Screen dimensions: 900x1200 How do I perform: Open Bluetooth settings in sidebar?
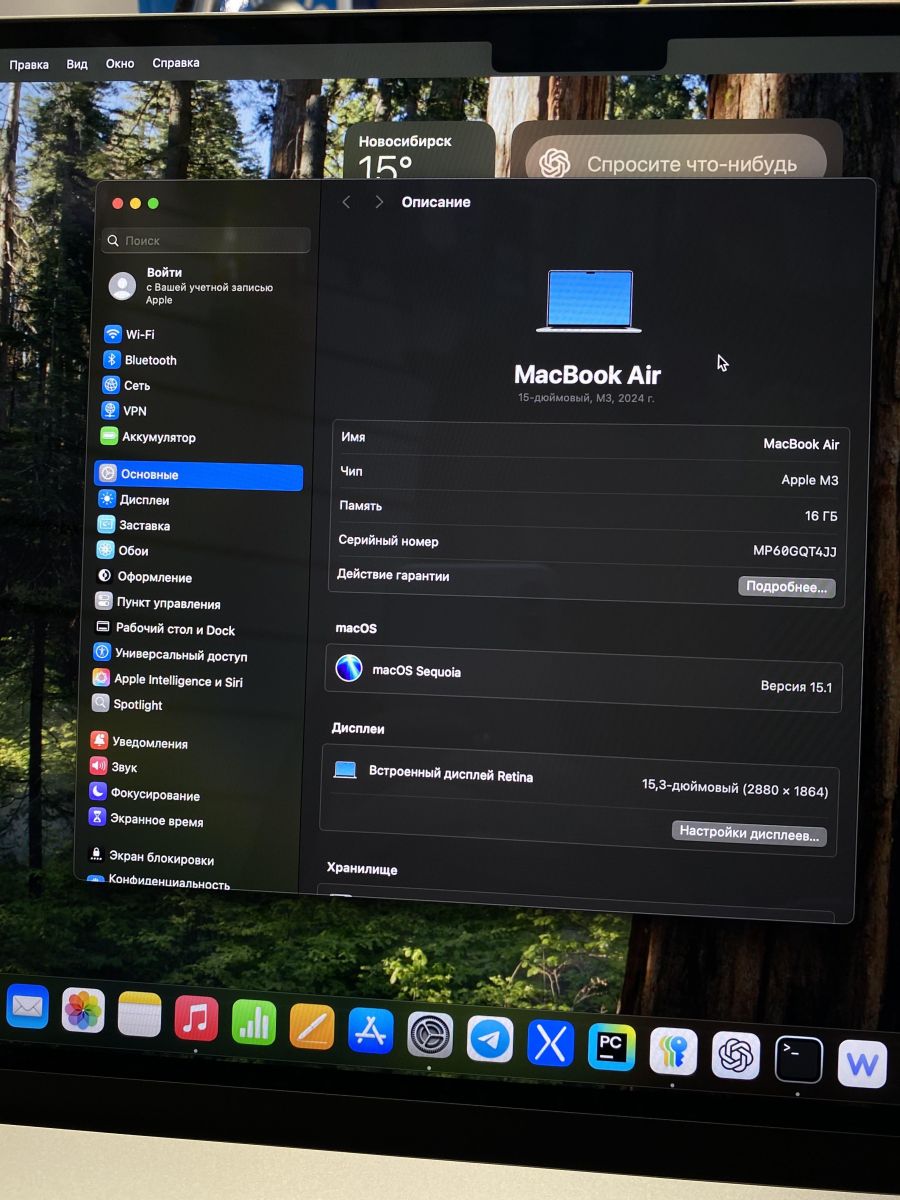pos(141,360)
